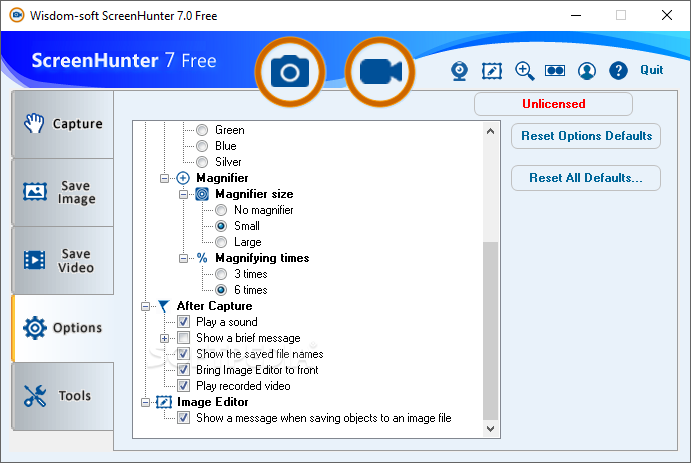Select the Blue color radio button

(202, 146)
